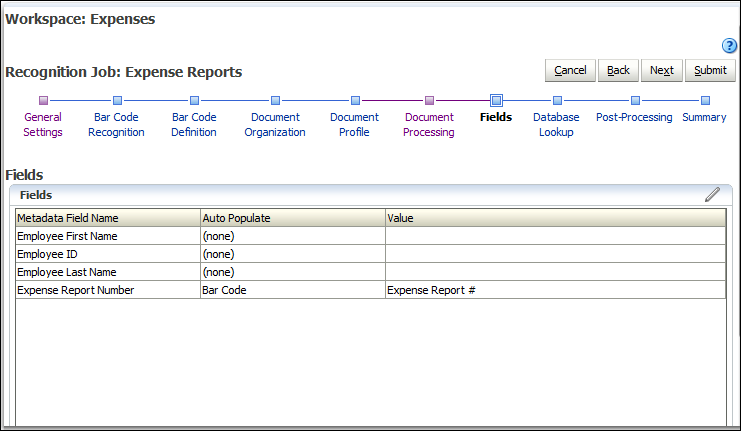Viewport: 741px width, 431px height.
Task: Click the current Fields step marker square
Action: 496,100
